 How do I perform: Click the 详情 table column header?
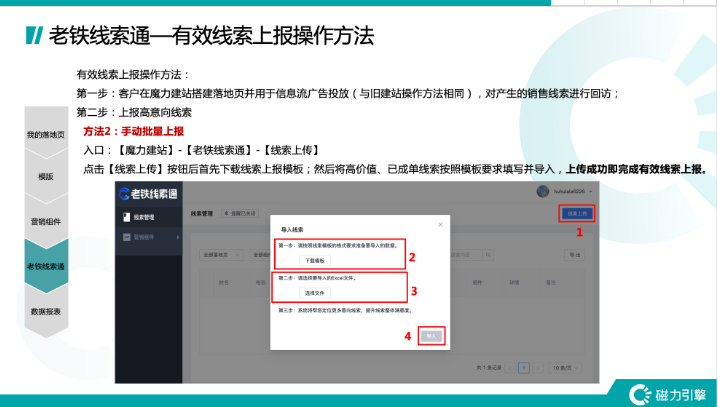514,282
